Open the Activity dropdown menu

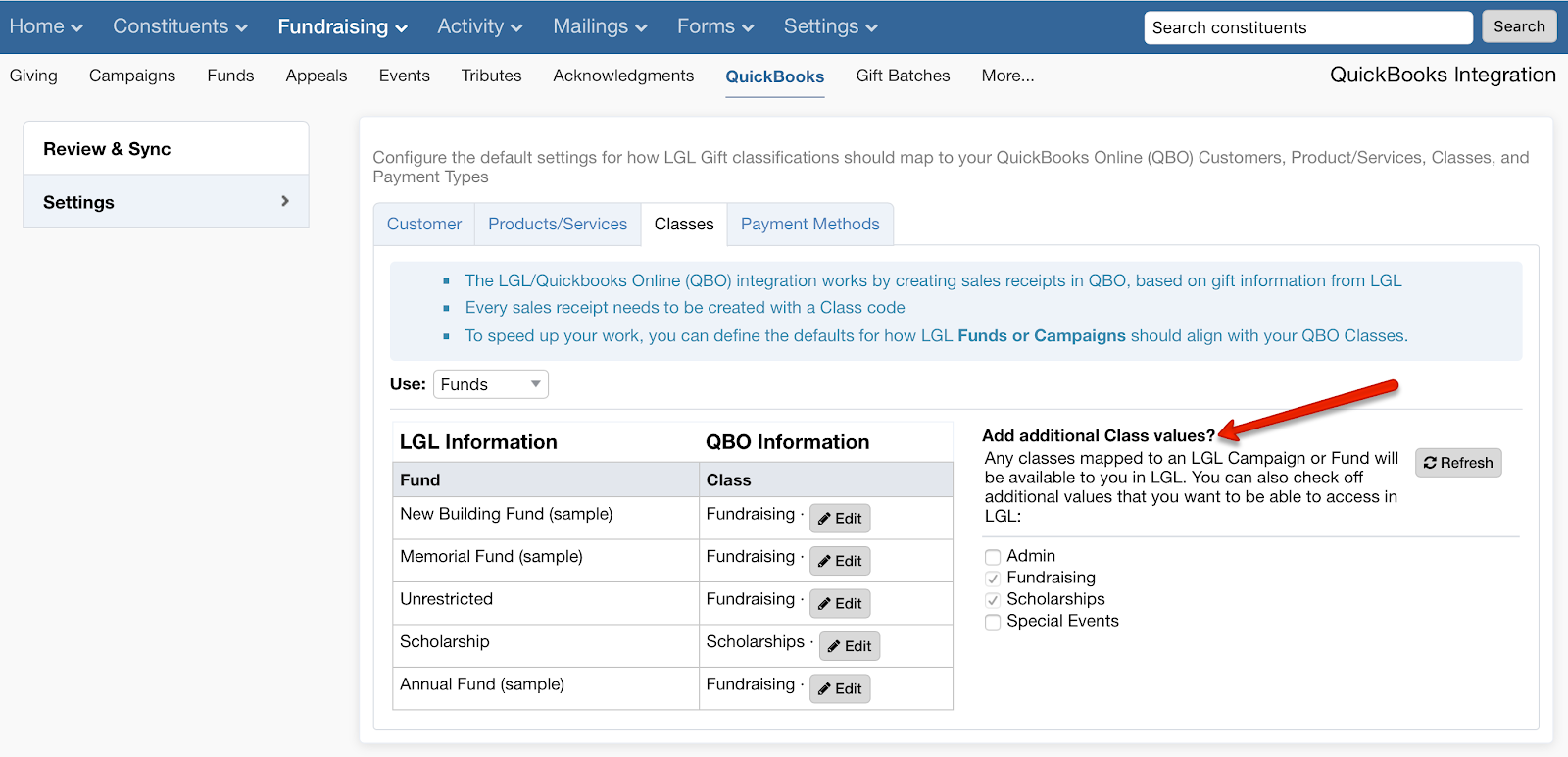coord(480,26)
